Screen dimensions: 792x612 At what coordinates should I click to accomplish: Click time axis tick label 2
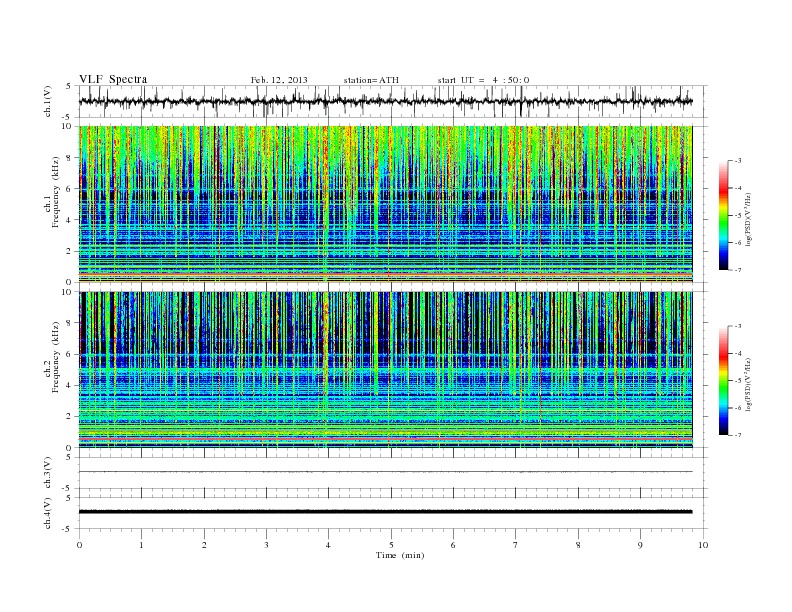pos(204,545)
